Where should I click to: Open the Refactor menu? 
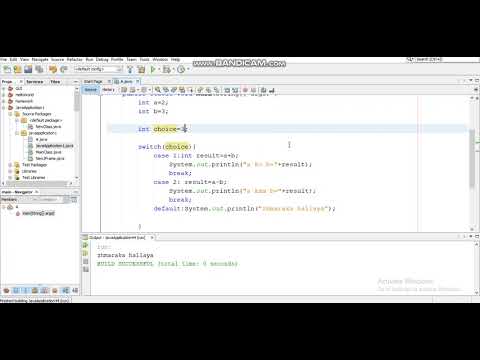click(75, 60)
